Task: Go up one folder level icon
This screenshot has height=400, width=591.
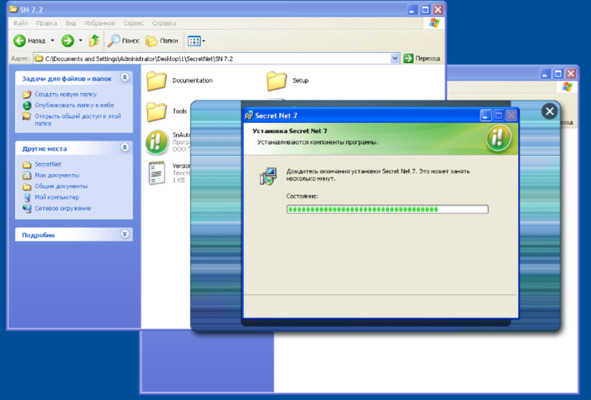Action: 94,41
